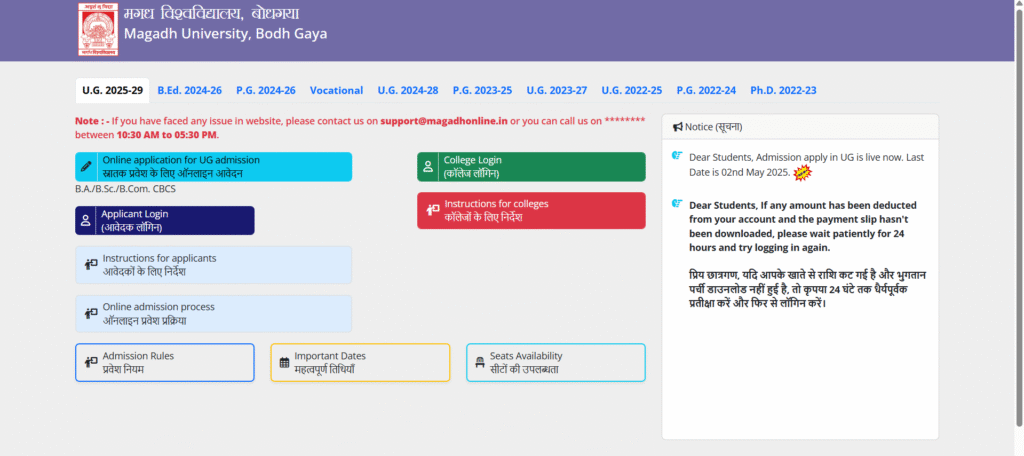Click the megaphone icon in Notice header
Screen dimensions: 1024x456
pos(677,127)
